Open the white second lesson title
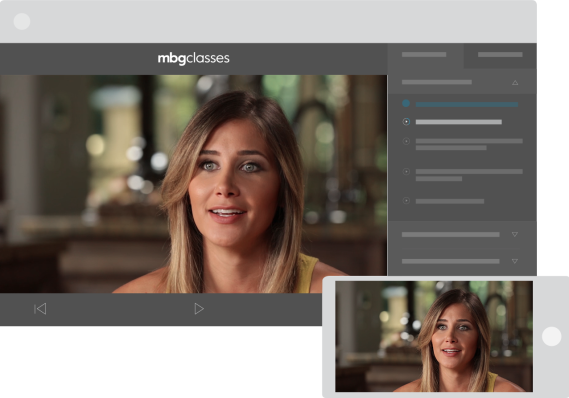 point(459,122)
